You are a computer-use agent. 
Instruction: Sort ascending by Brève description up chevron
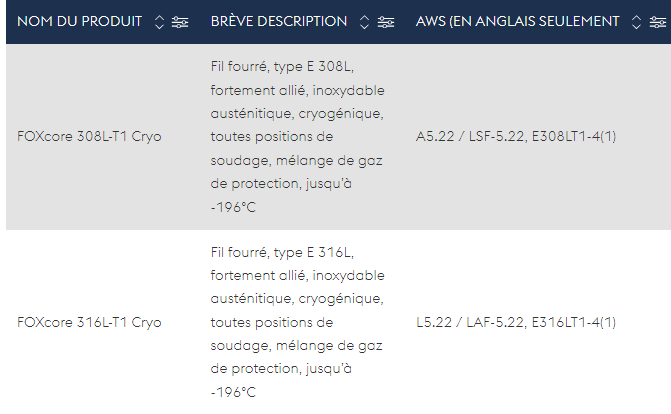[364, 18]
